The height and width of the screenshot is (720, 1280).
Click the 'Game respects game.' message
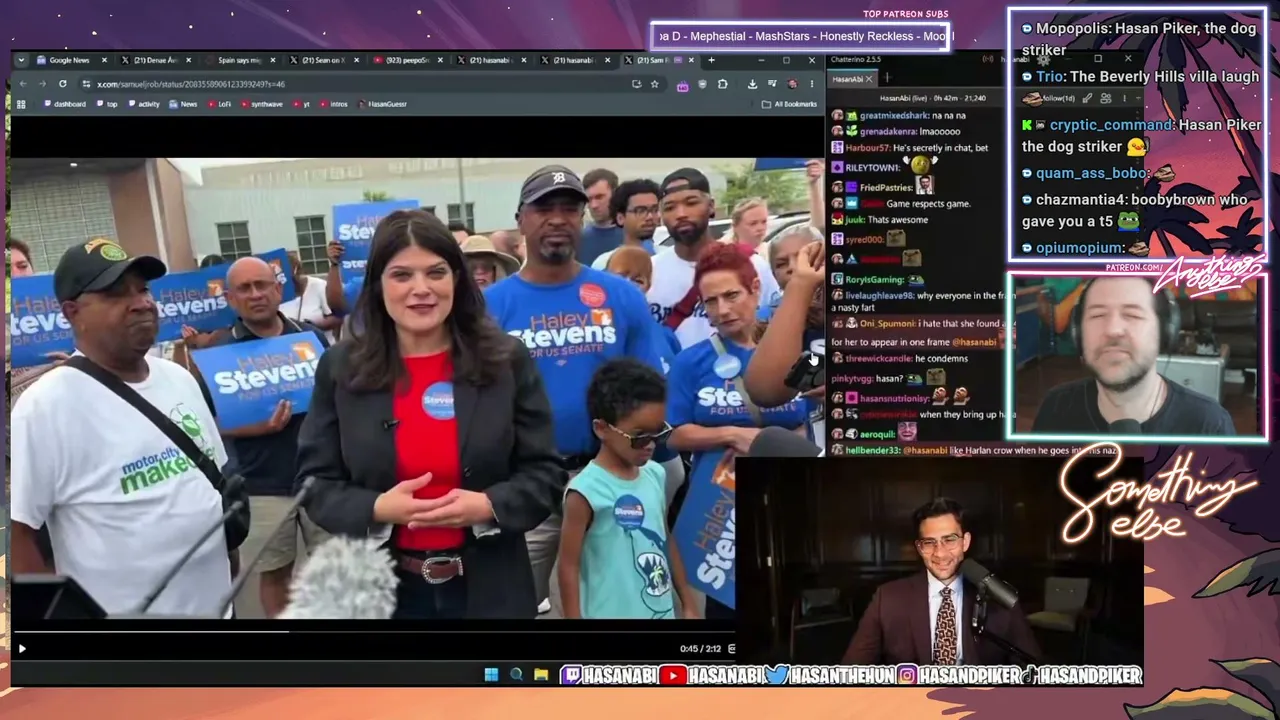(x=928, y=203)
